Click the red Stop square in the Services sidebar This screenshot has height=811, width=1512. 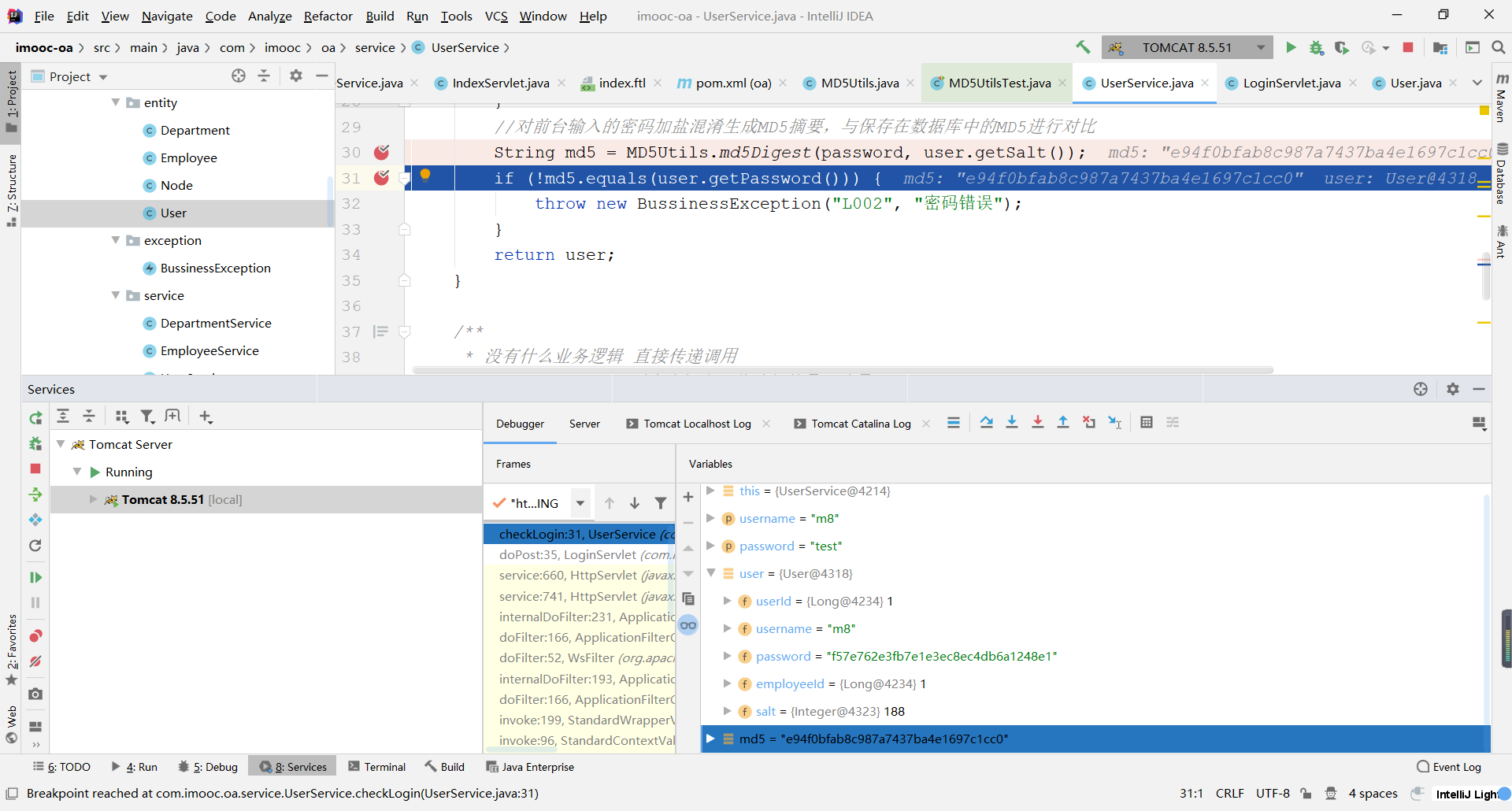pyautogui.click(x=35, y=468)
